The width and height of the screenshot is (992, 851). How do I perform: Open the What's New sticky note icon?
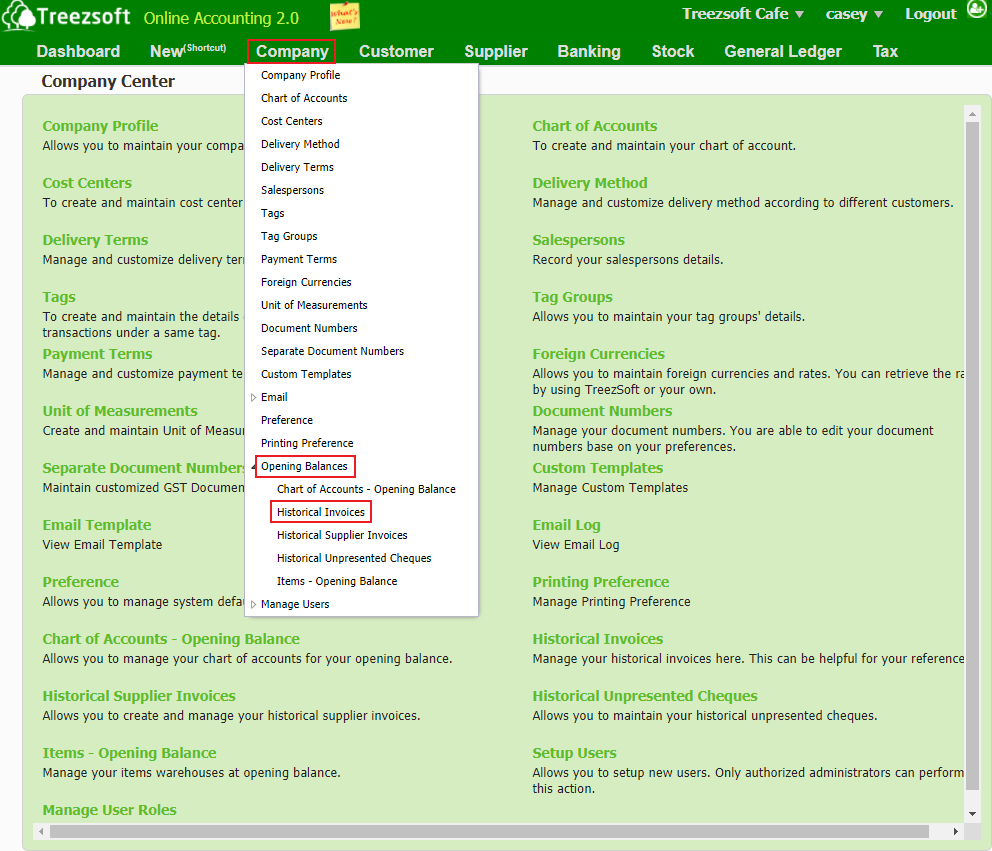pyautogui.click(x=344, y=16)
